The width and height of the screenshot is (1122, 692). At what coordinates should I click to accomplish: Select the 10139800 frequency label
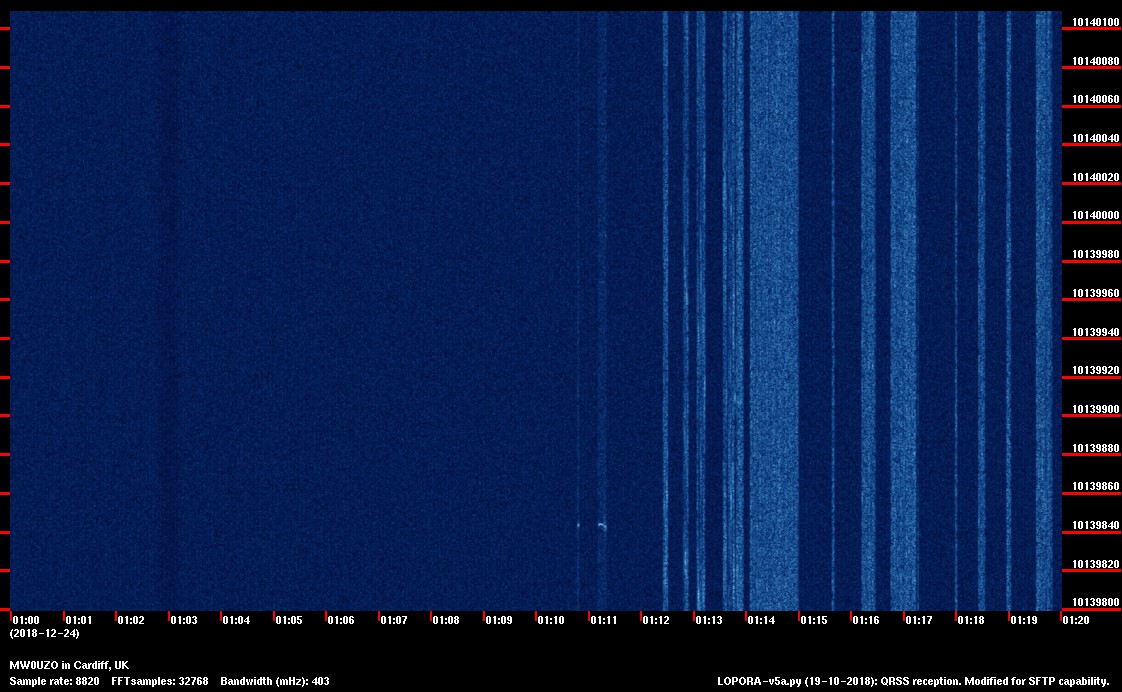tap(1096, 603)
